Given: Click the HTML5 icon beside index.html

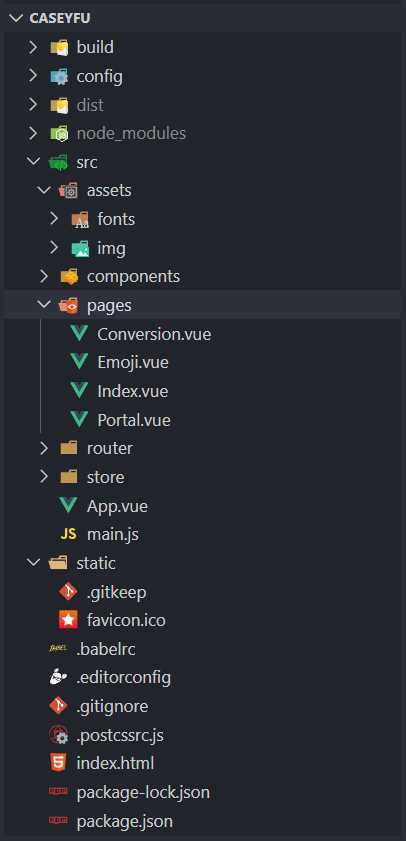Looking at the screenshot, I should point(58,763).
